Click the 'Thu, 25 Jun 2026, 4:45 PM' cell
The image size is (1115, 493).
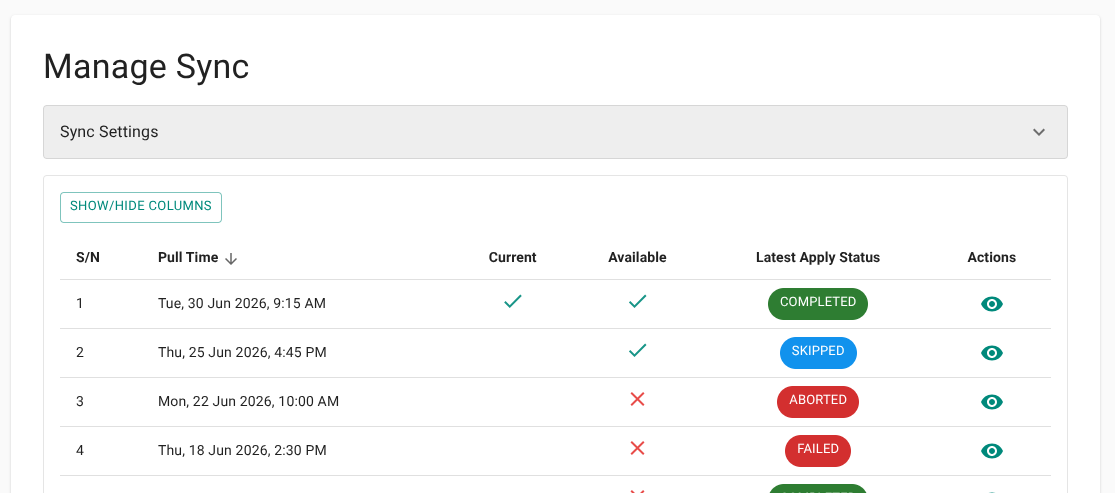(242, 353)
